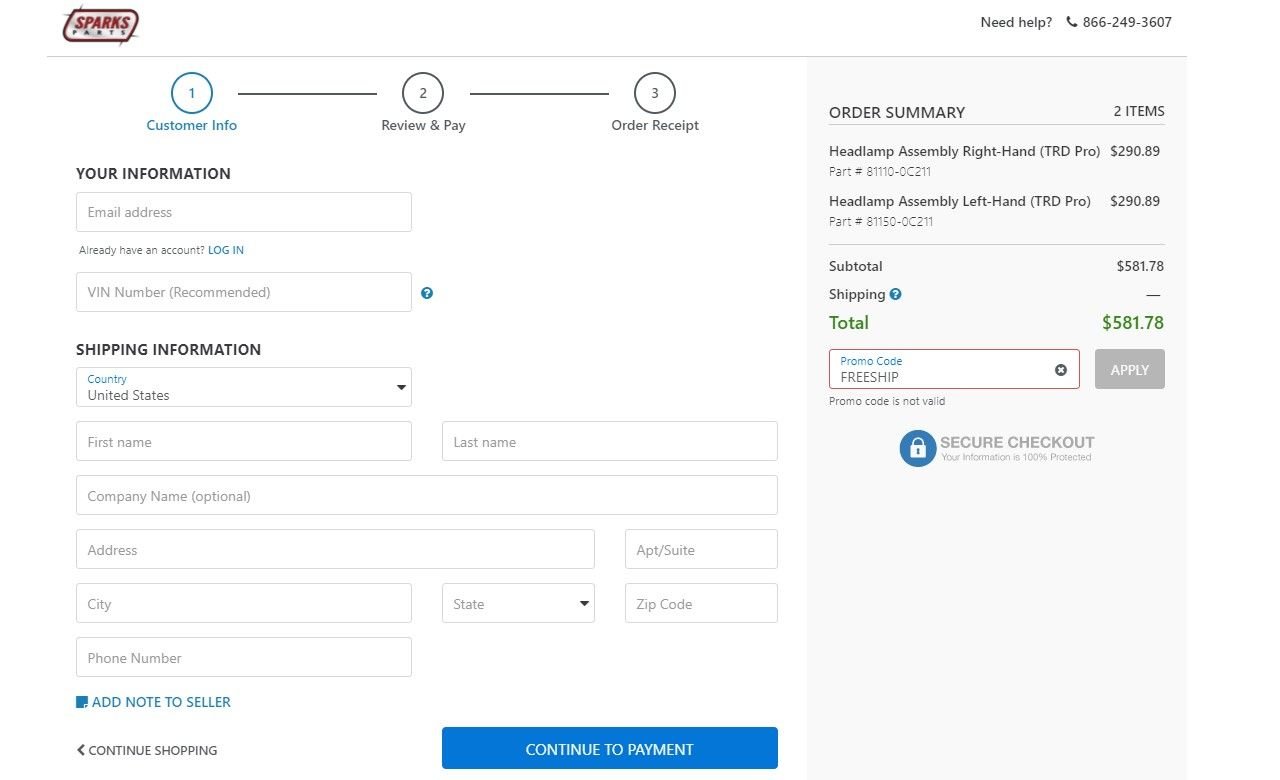The image size is (1280, 780).
Task: Click the LOG IN link
Action: point(226,250)
